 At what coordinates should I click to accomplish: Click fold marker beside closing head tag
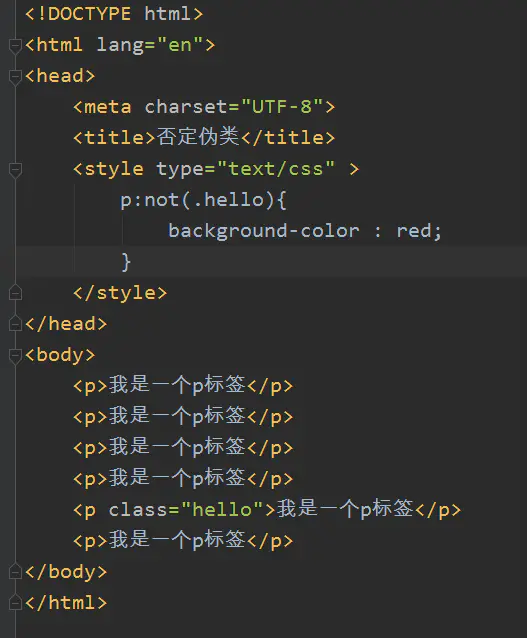coord(15,323)
